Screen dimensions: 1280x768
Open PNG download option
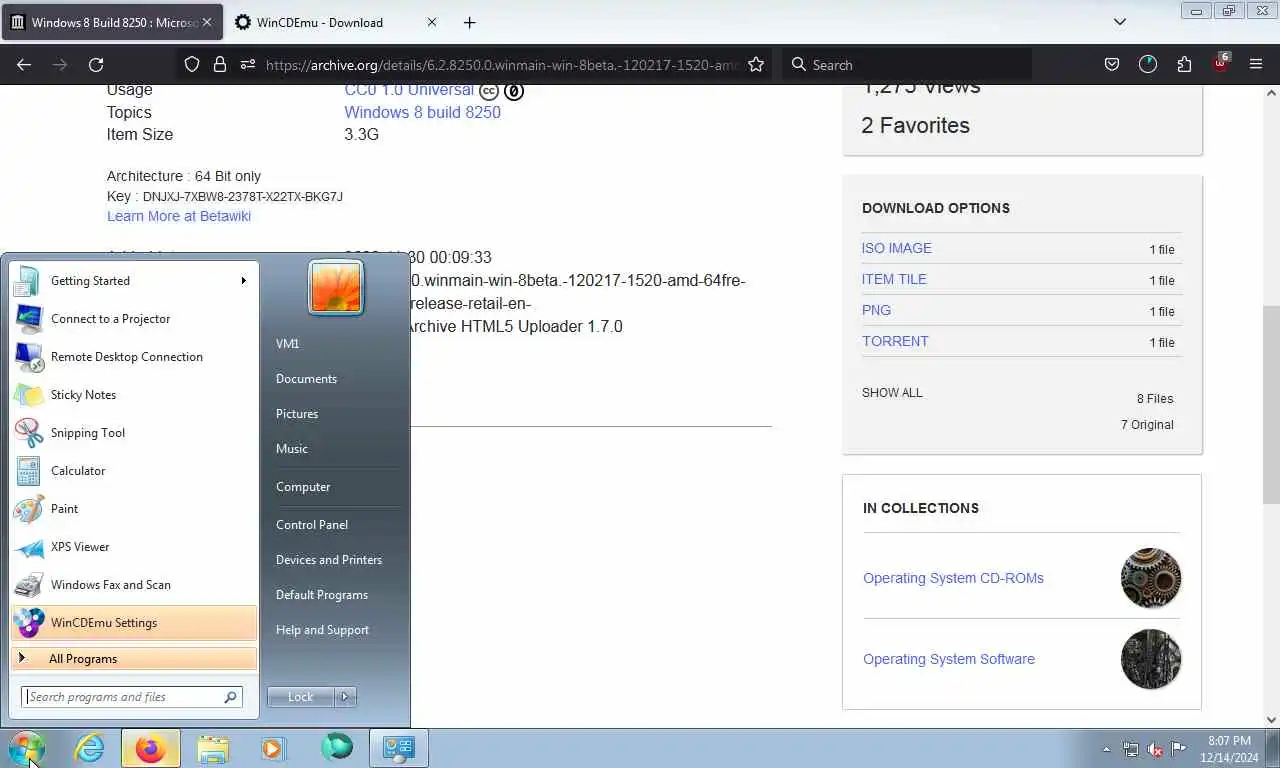876,310
